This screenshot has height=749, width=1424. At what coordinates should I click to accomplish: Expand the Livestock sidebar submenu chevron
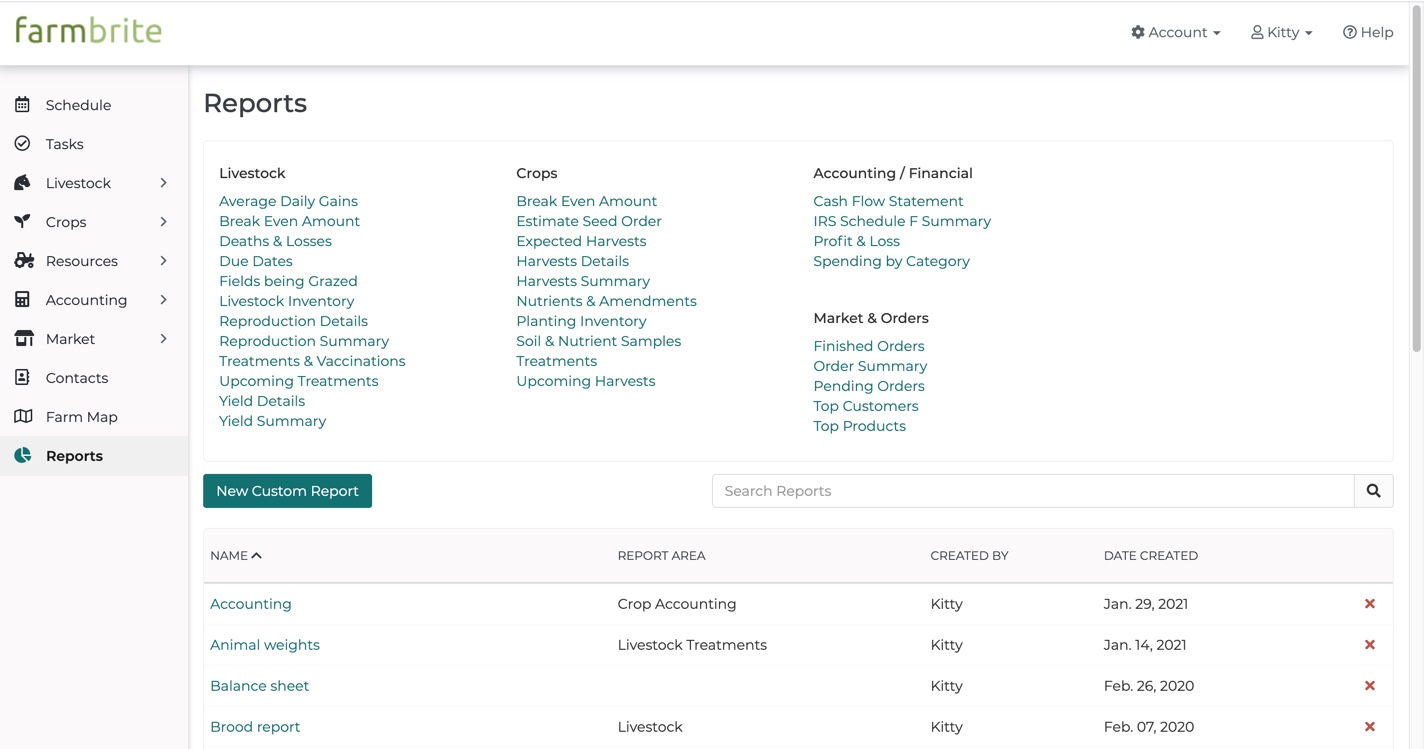[x=163, y=183]
